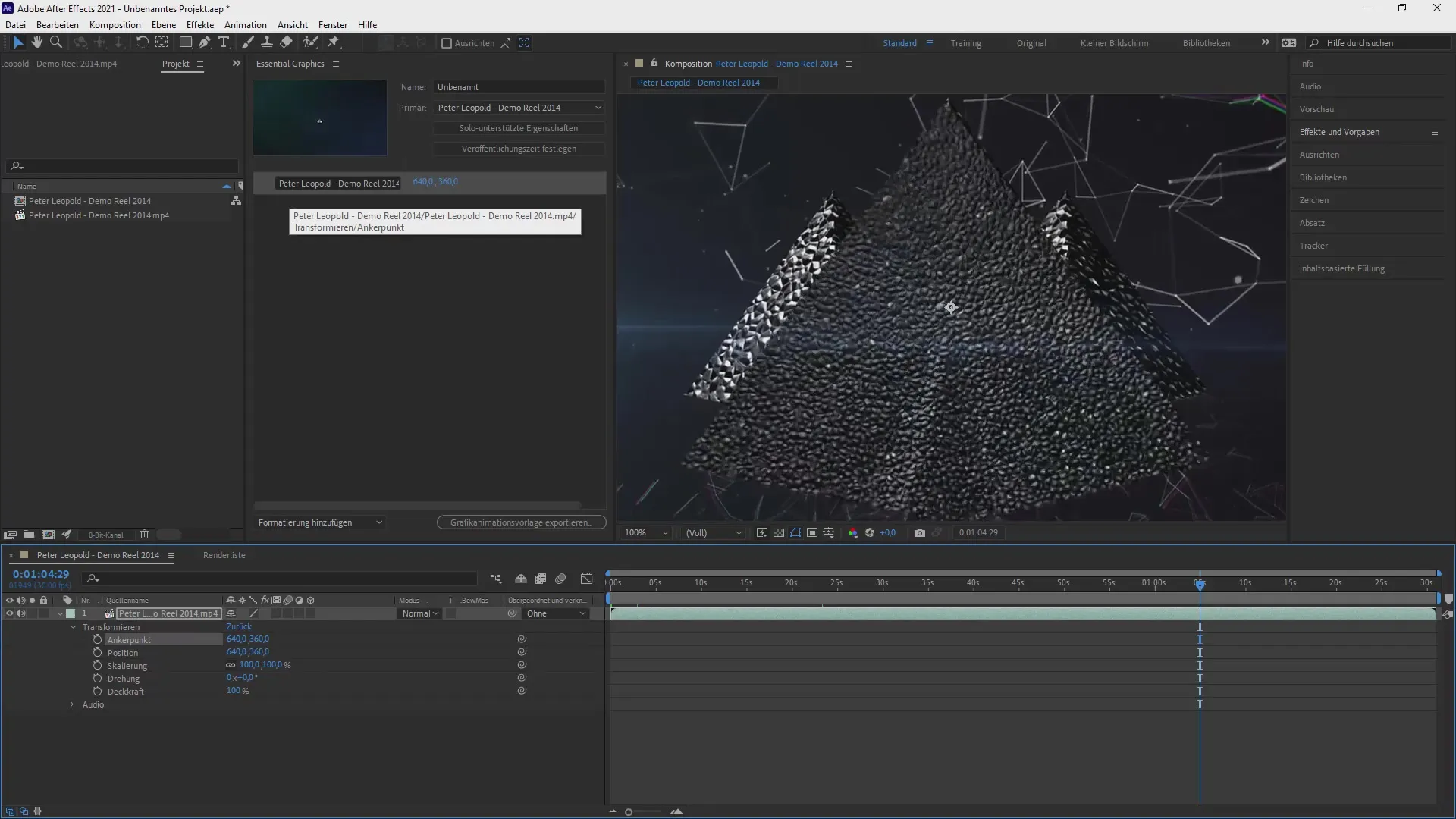Open the 100% magnification dropdown
This screenshot has height=819, width=1456.
tap(646, 533)
